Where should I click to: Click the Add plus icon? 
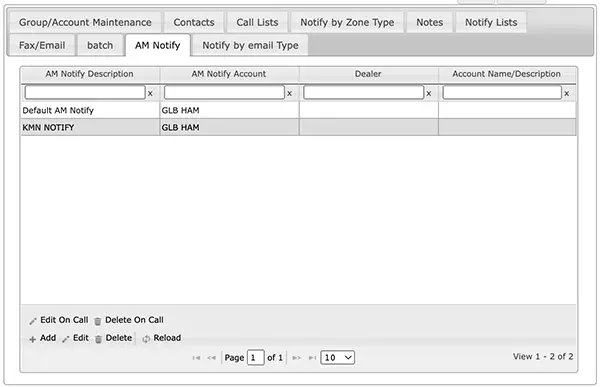coord(33,339)
